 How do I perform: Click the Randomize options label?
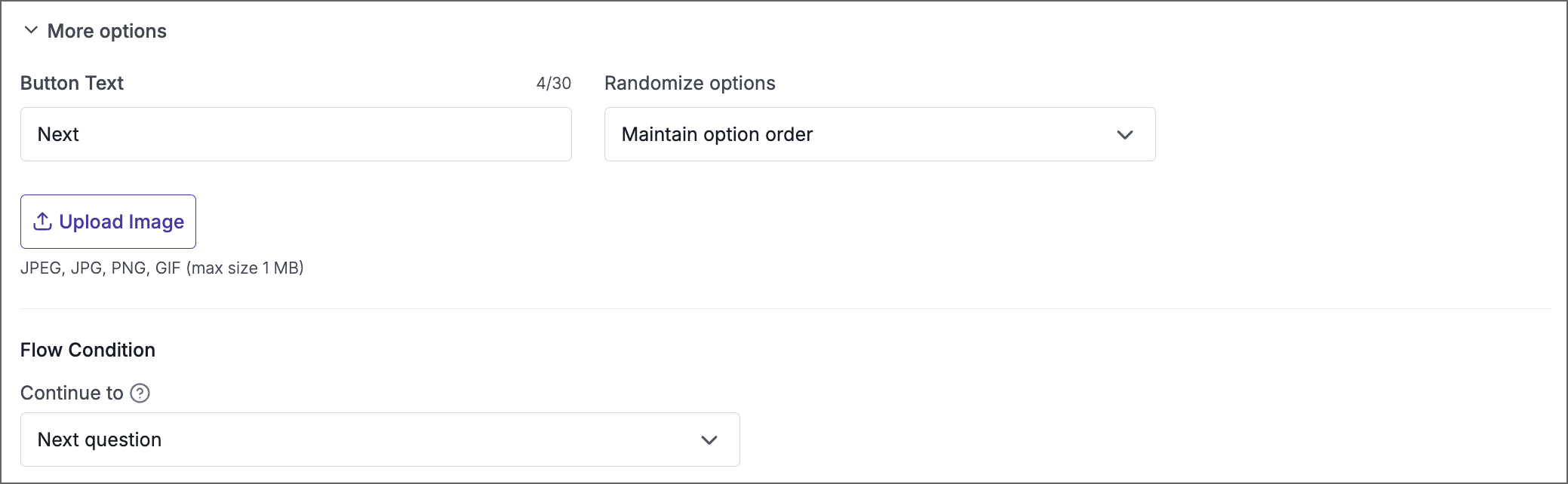point(690,83)
